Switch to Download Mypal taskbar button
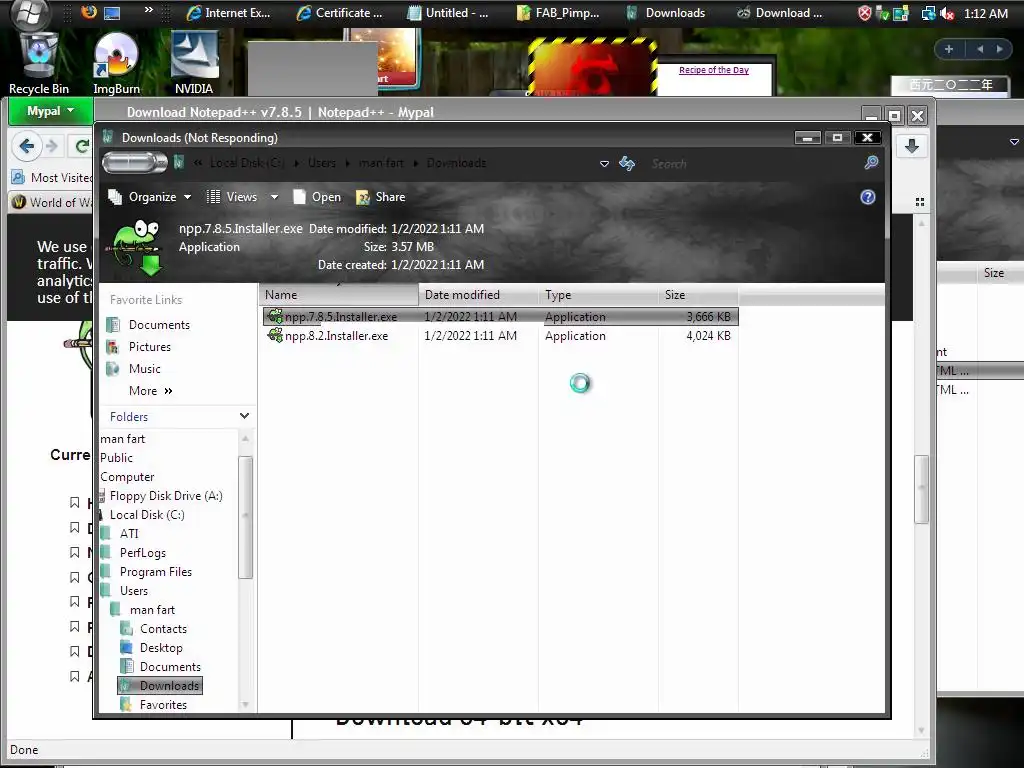 coord(780,13)
